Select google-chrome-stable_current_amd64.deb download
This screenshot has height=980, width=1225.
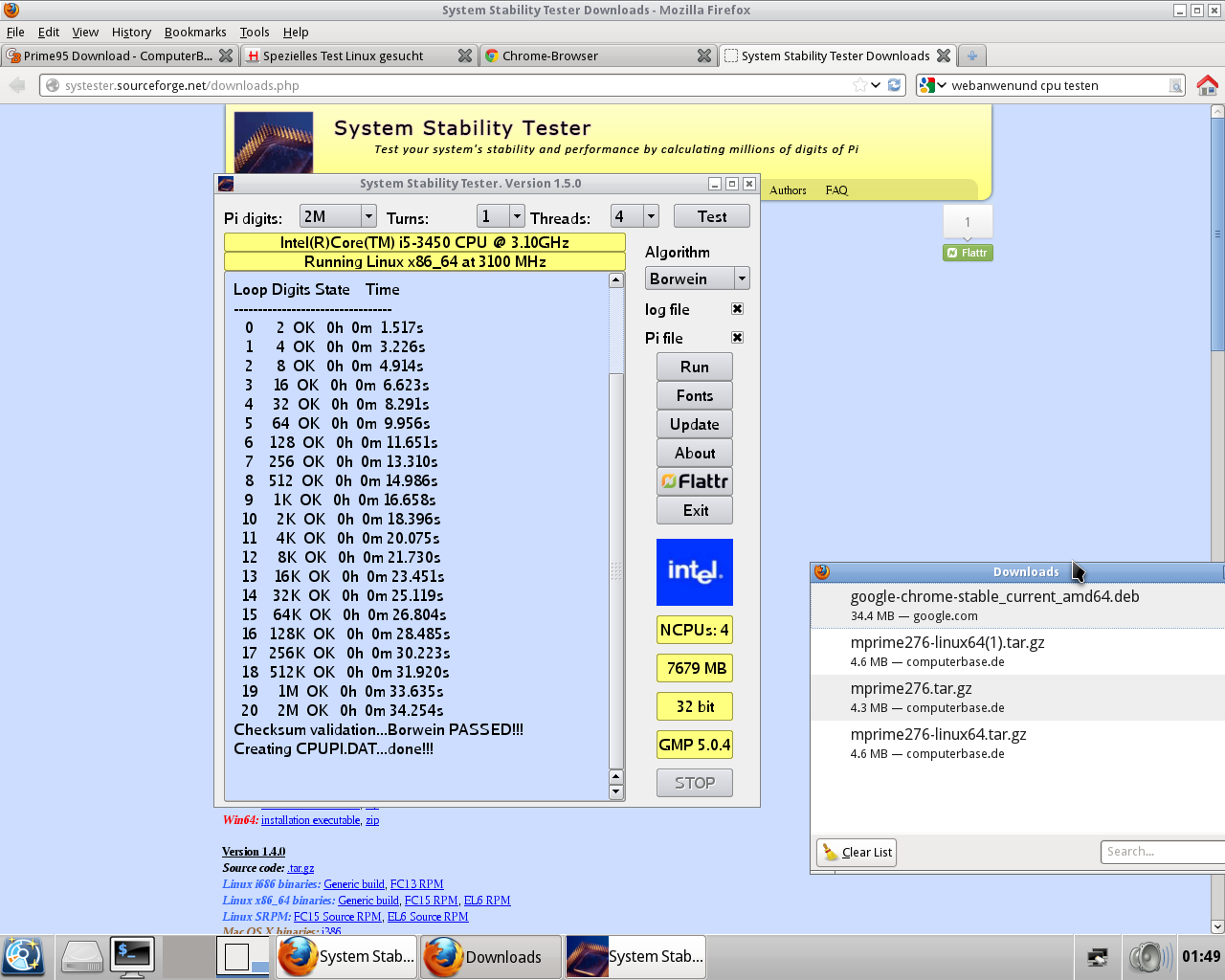(x=1017, y=605)
